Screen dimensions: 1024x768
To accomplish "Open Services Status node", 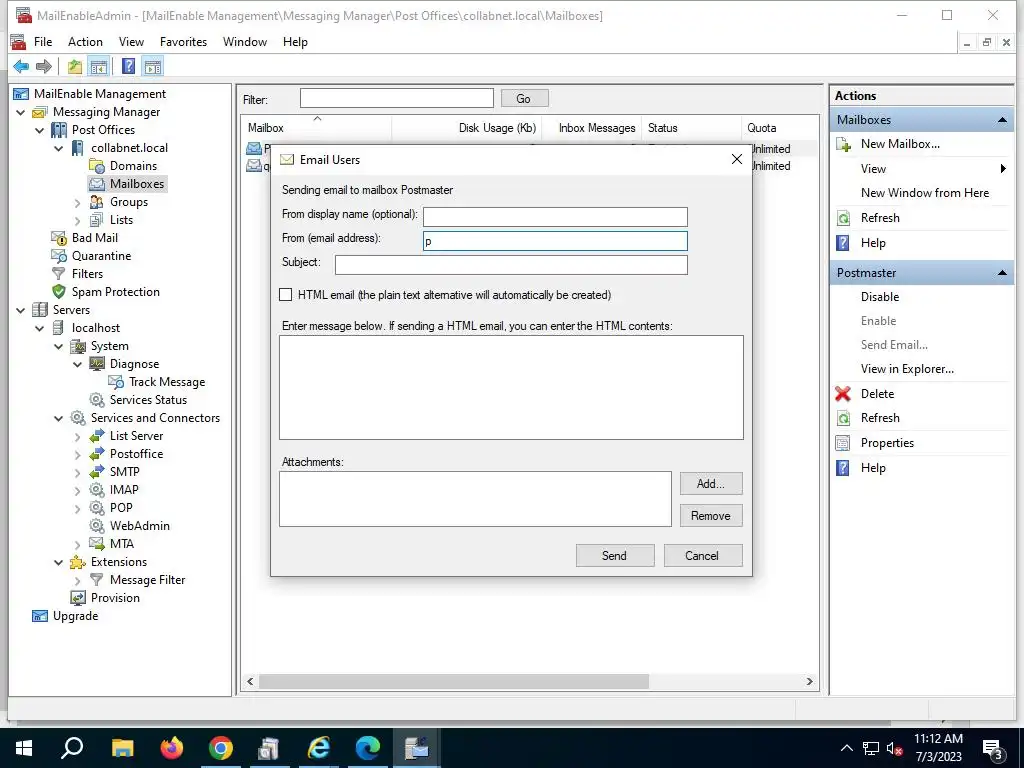I will pos(148,400).
